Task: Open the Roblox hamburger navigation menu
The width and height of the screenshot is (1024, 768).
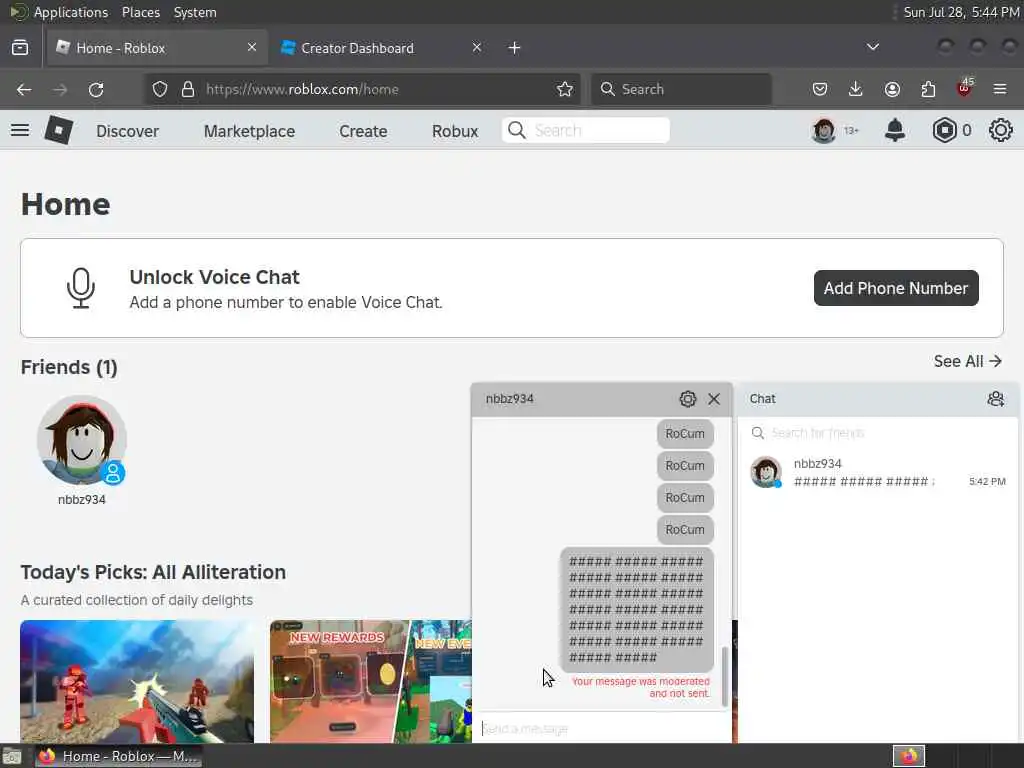Action: [20, 131]
